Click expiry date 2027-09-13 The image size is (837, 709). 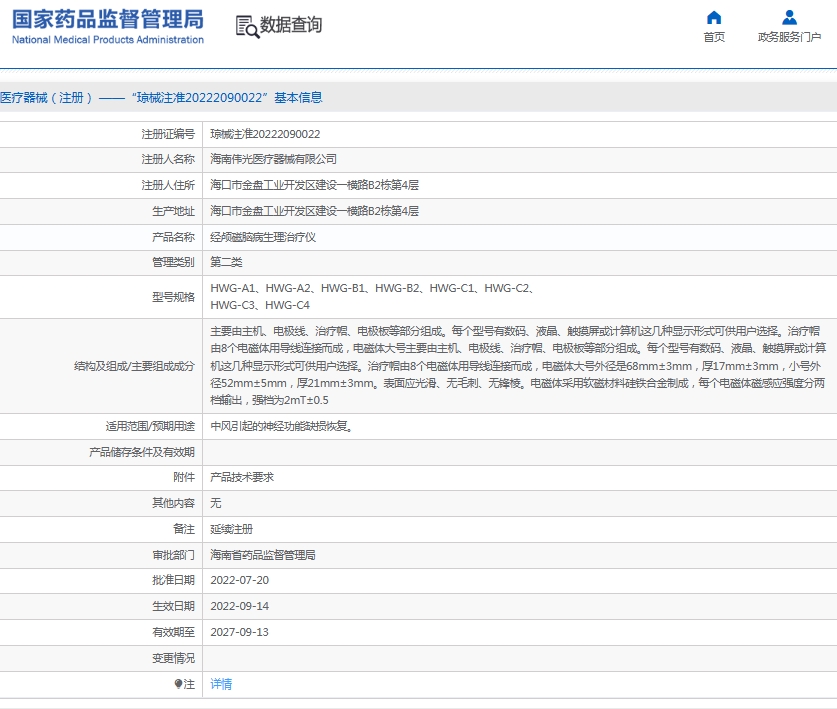240,632
